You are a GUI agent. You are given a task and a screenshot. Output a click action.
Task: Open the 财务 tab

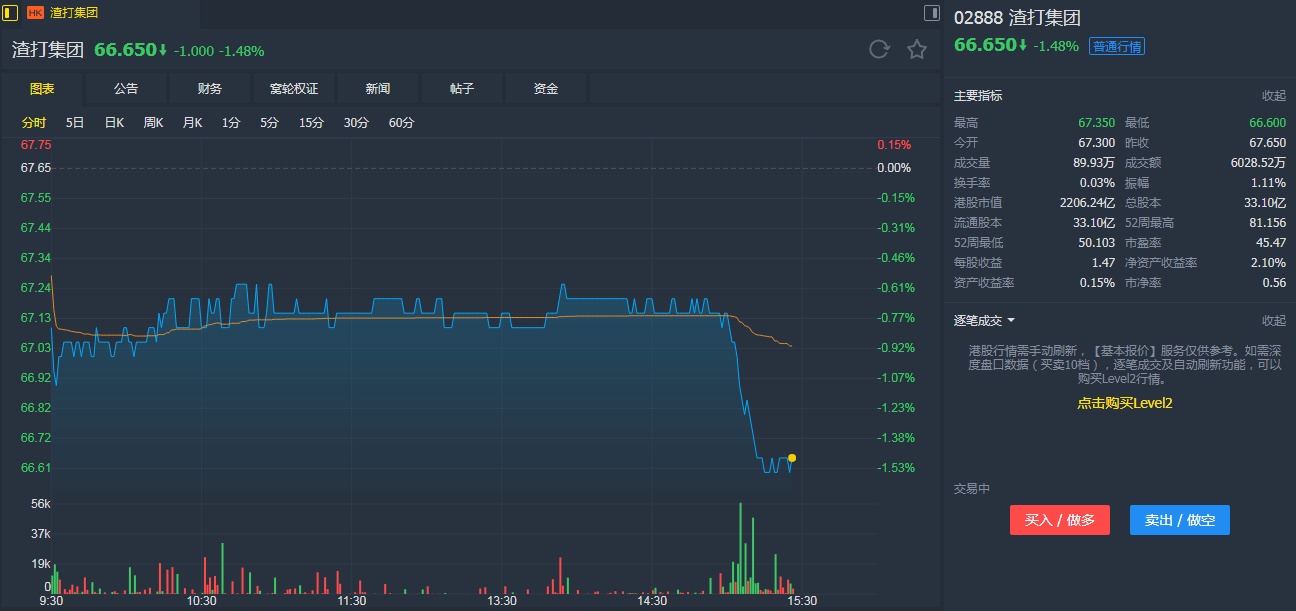[x=210, y=89]
